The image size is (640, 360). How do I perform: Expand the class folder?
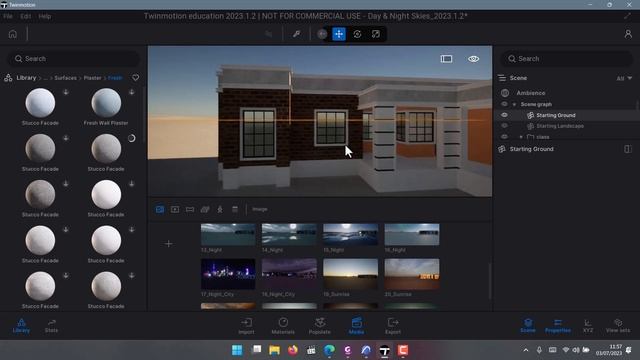pos(521,137)
